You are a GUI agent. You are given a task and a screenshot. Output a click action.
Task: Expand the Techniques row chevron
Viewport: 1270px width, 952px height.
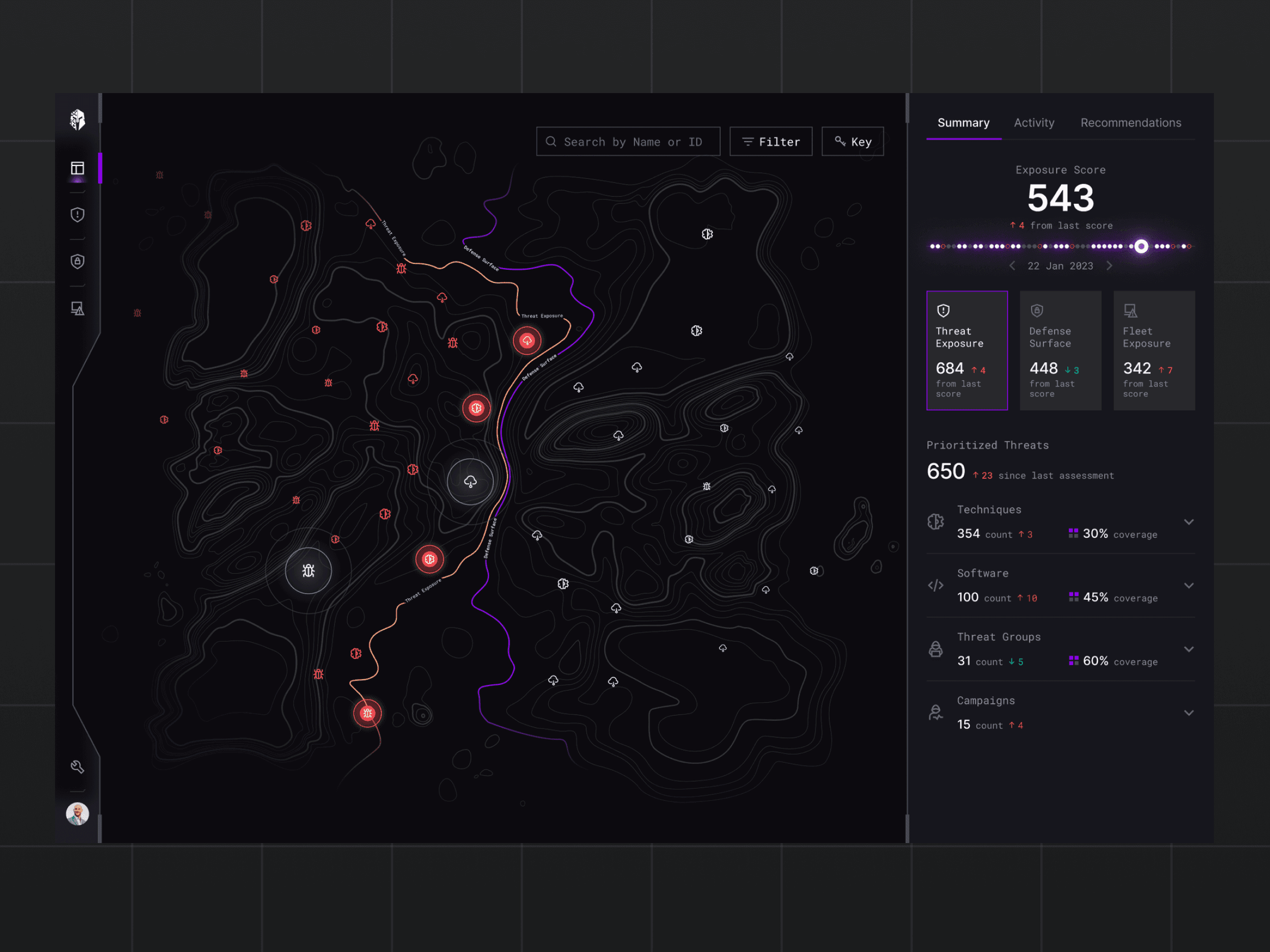click(1189, 521)
